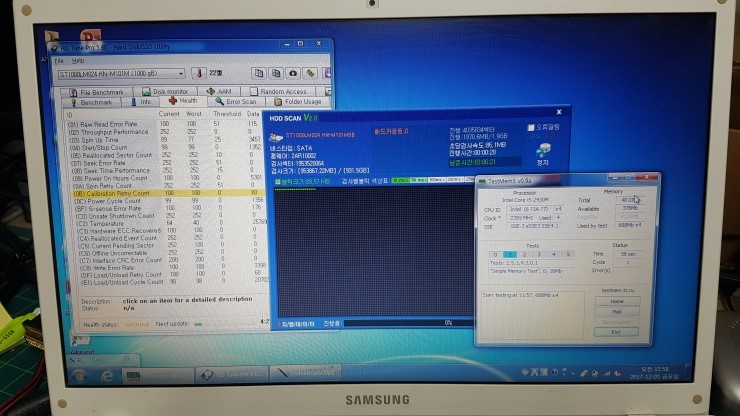Switch to the Disk monitor tab

pyautogui.click(x=165, y=92)
